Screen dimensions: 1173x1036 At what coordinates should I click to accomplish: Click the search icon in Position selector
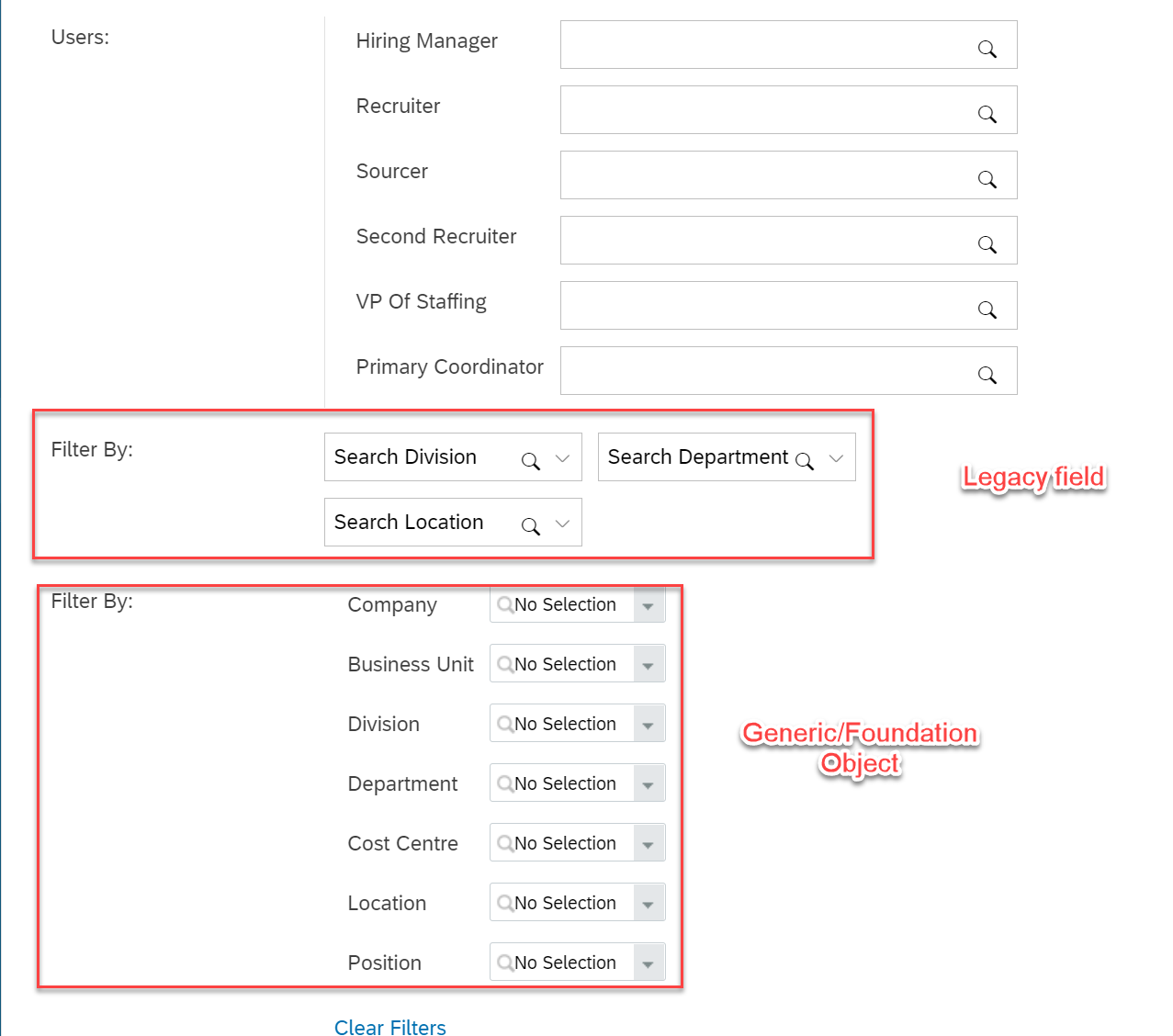(x=504, y=963)
